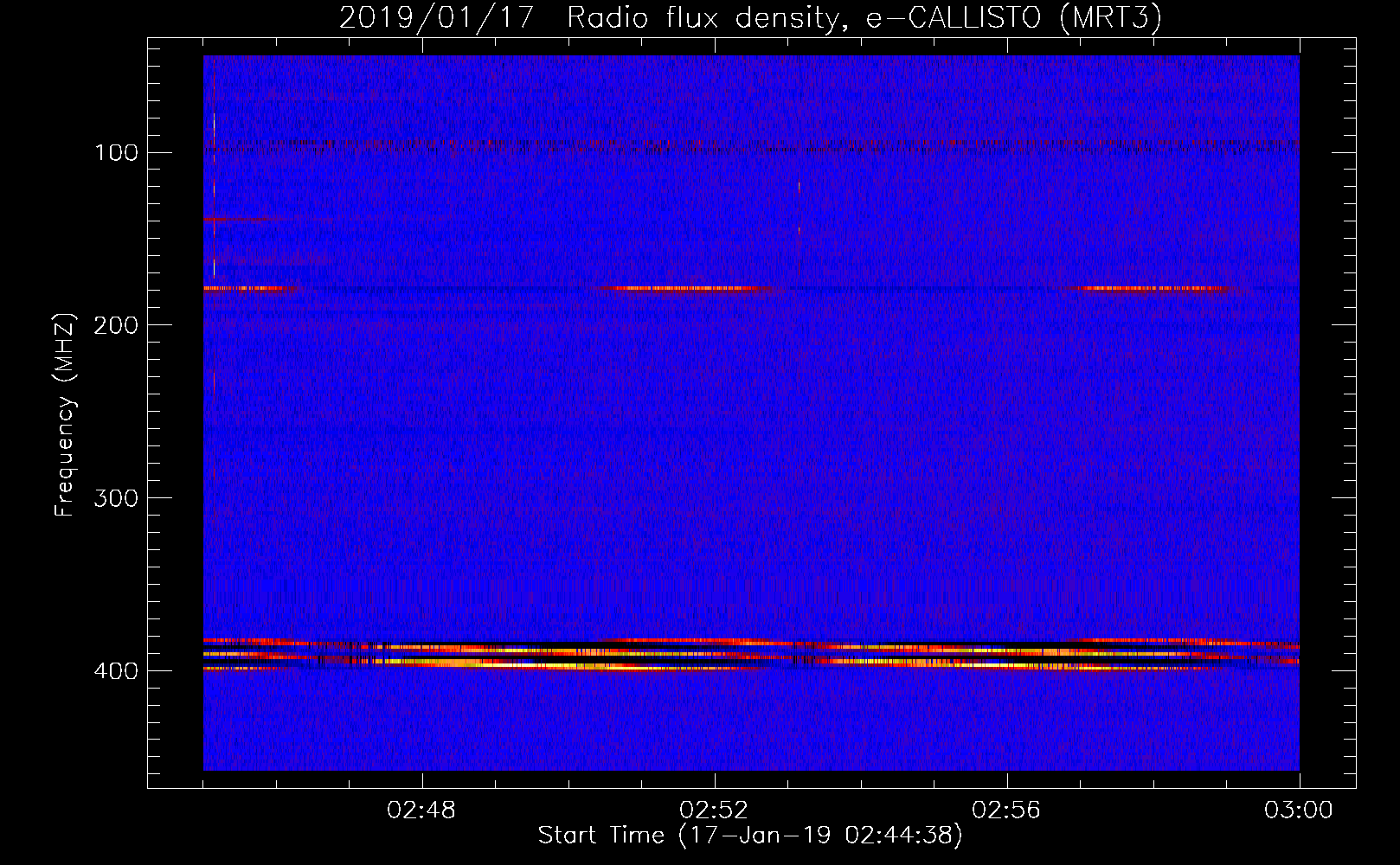Click the 300 frequency tick label

117,498
